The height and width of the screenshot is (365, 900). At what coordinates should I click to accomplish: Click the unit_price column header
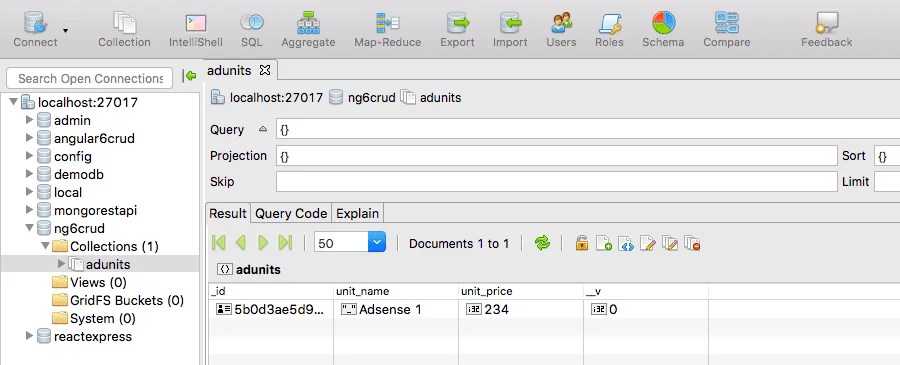[521, 292]
